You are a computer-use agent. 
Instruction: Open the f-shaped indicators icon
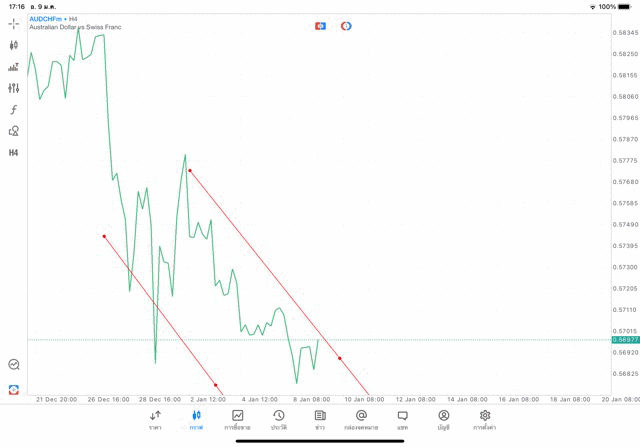click(13, 109)
